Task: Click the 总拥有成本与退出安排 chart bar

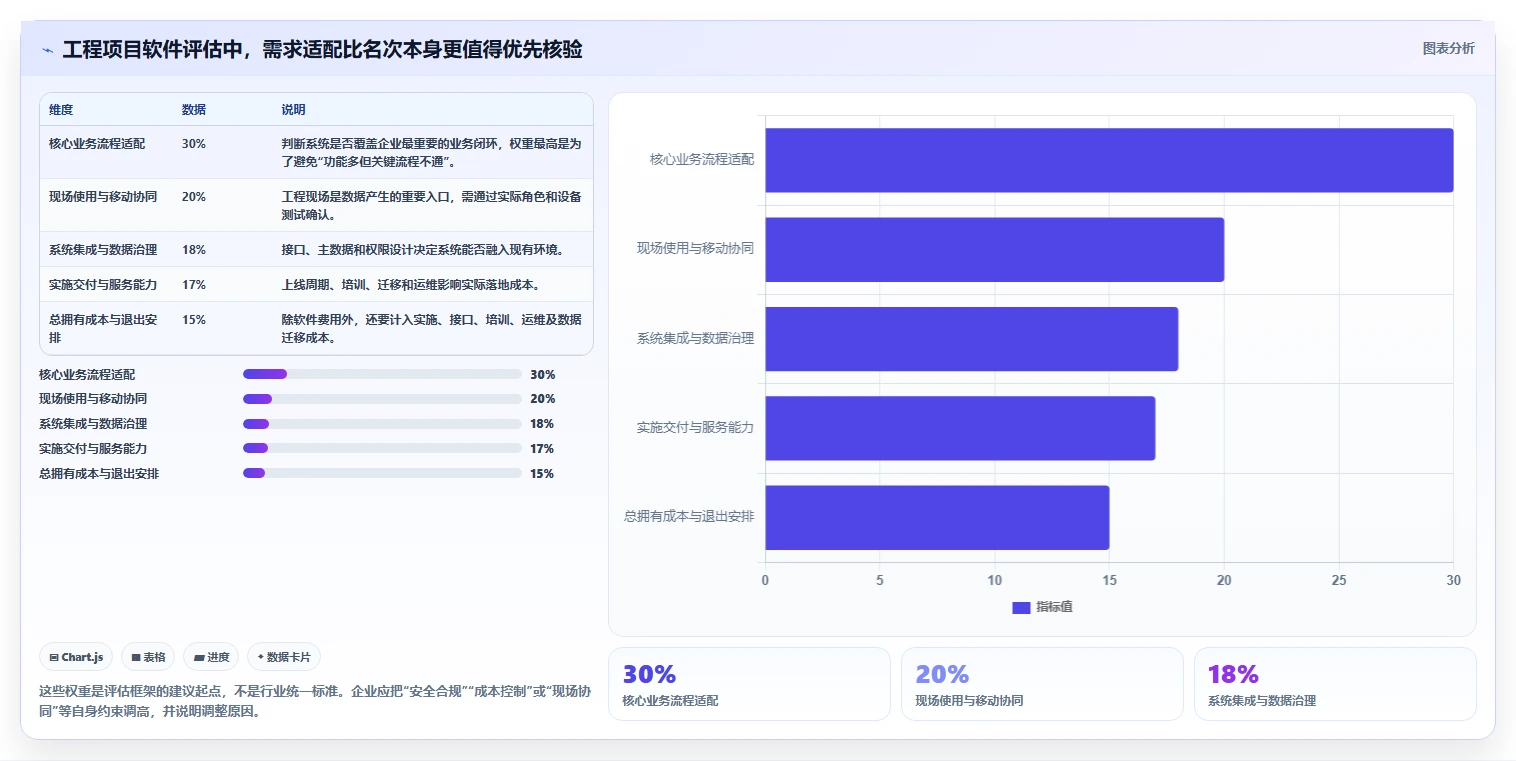Action: tap(937, 517)
